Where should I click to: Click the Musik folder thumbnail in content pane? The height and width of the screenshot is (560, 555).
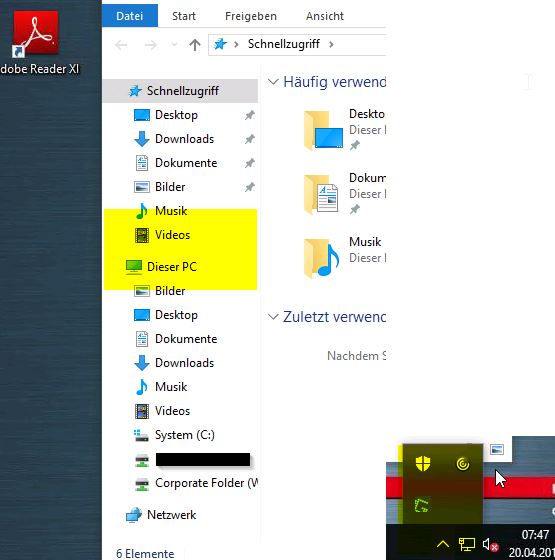pyautogui.click(x=322, y=258)
